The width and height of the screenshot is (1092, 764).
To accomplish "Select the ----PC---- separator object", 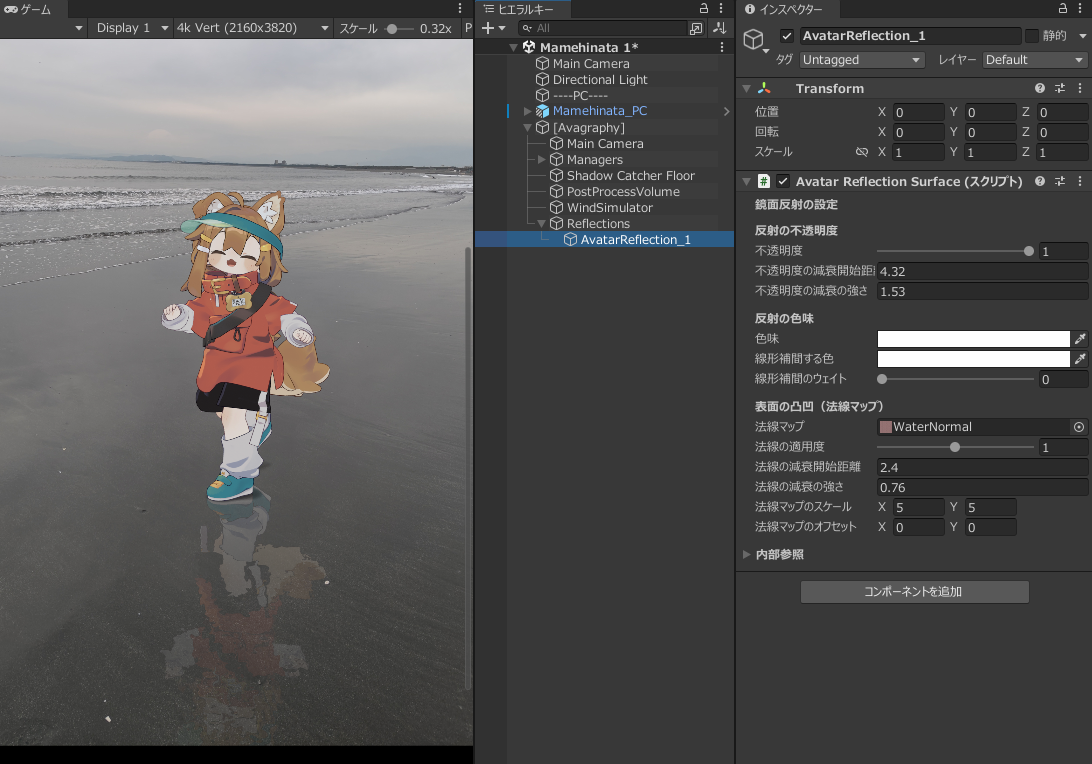I will (580, 95).
